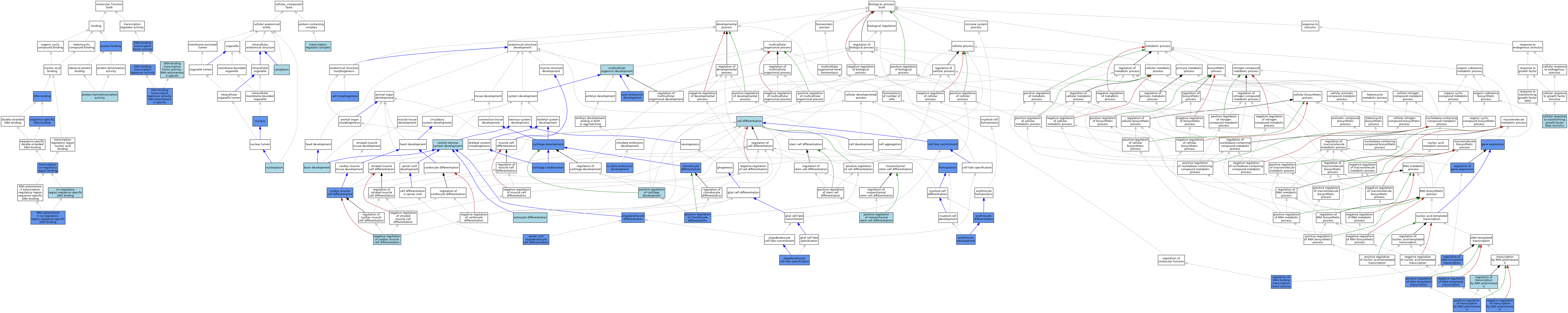Select the 'cell fate commitment' node
The width and height of the screenshot is (1568, 313).
tap(943, 144)
